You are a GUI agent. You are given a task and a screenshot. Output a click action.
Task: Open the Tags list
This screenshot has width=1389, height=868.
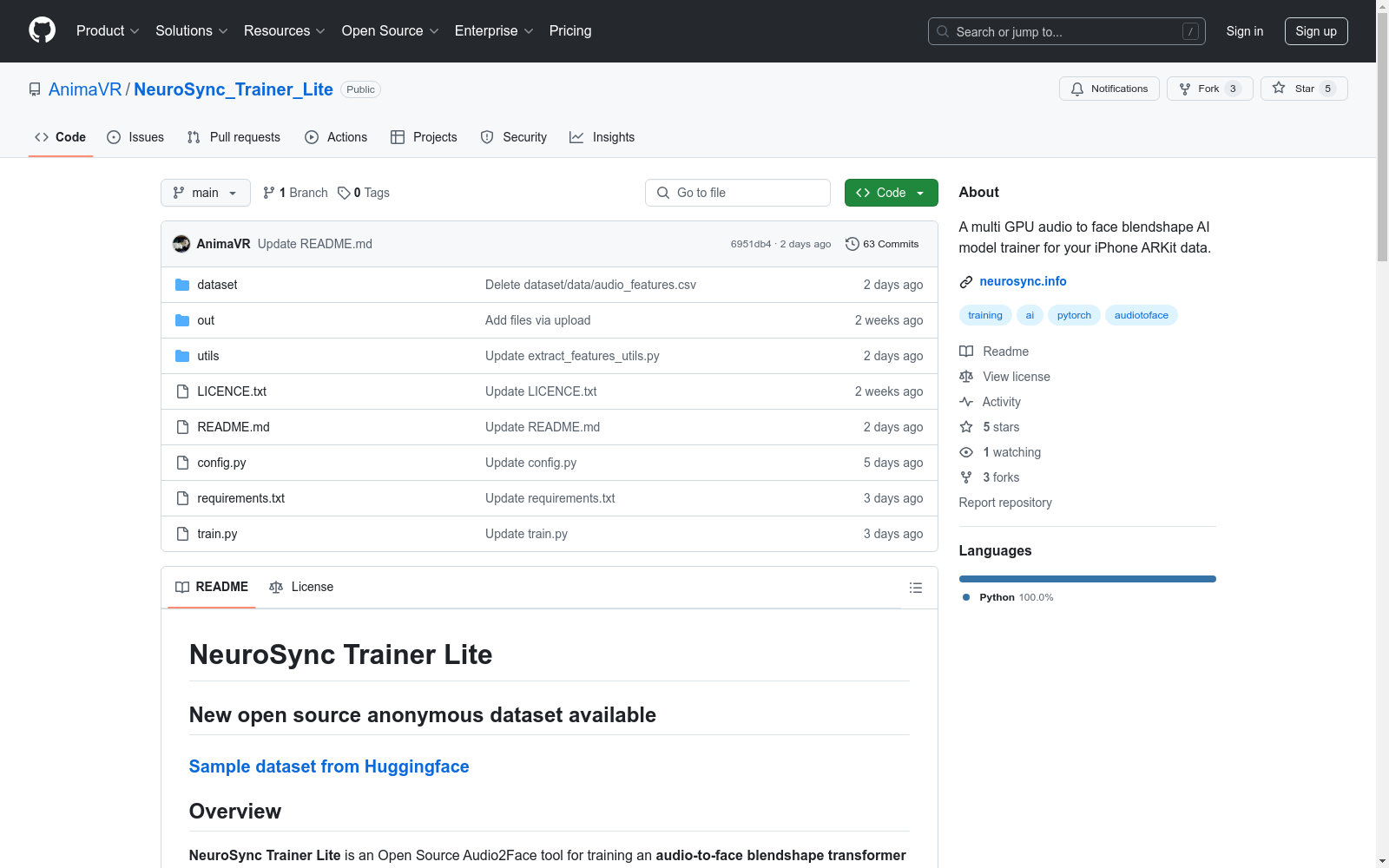(x=364, y=193)
